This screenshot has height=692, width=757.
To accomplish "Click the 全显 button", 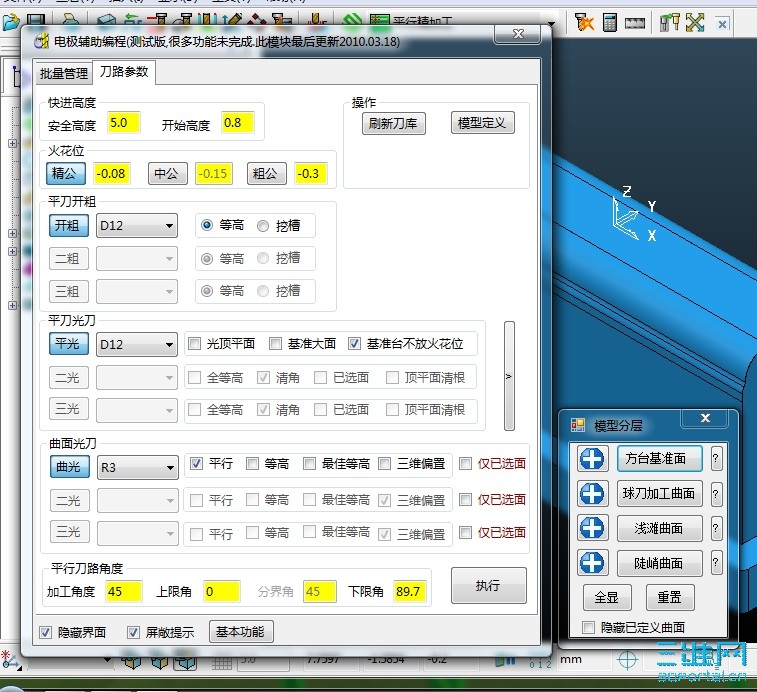I will (x=607, y=597).
